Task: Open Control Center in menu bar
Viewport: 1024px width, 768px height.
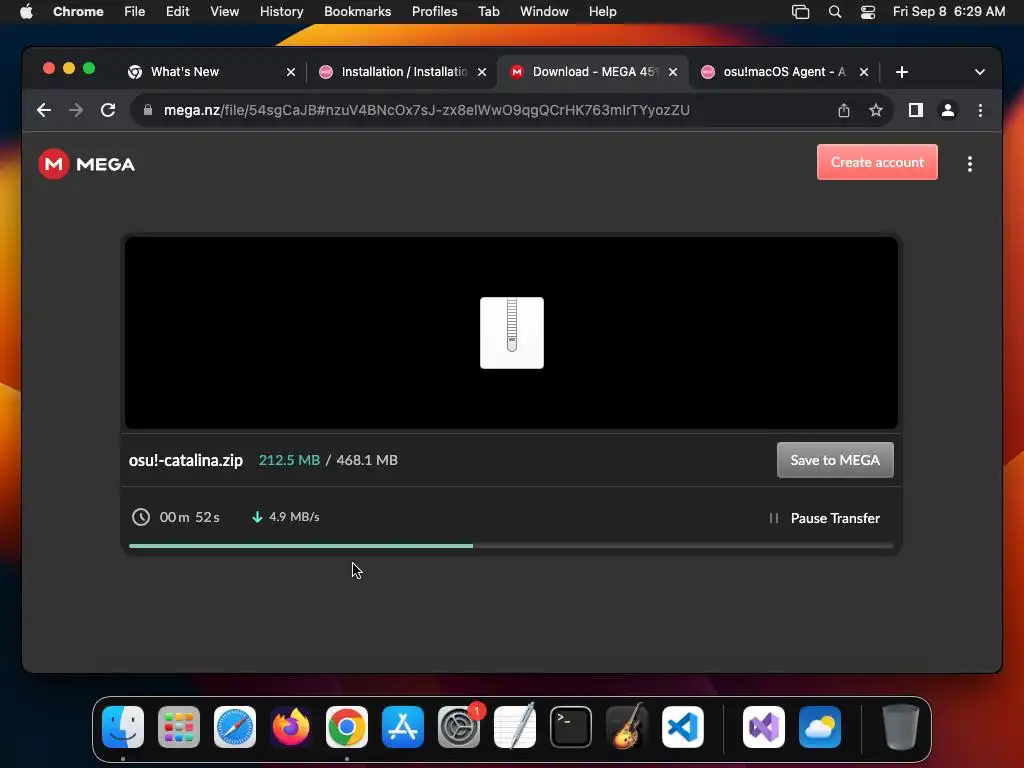Action: click(867, 12)
